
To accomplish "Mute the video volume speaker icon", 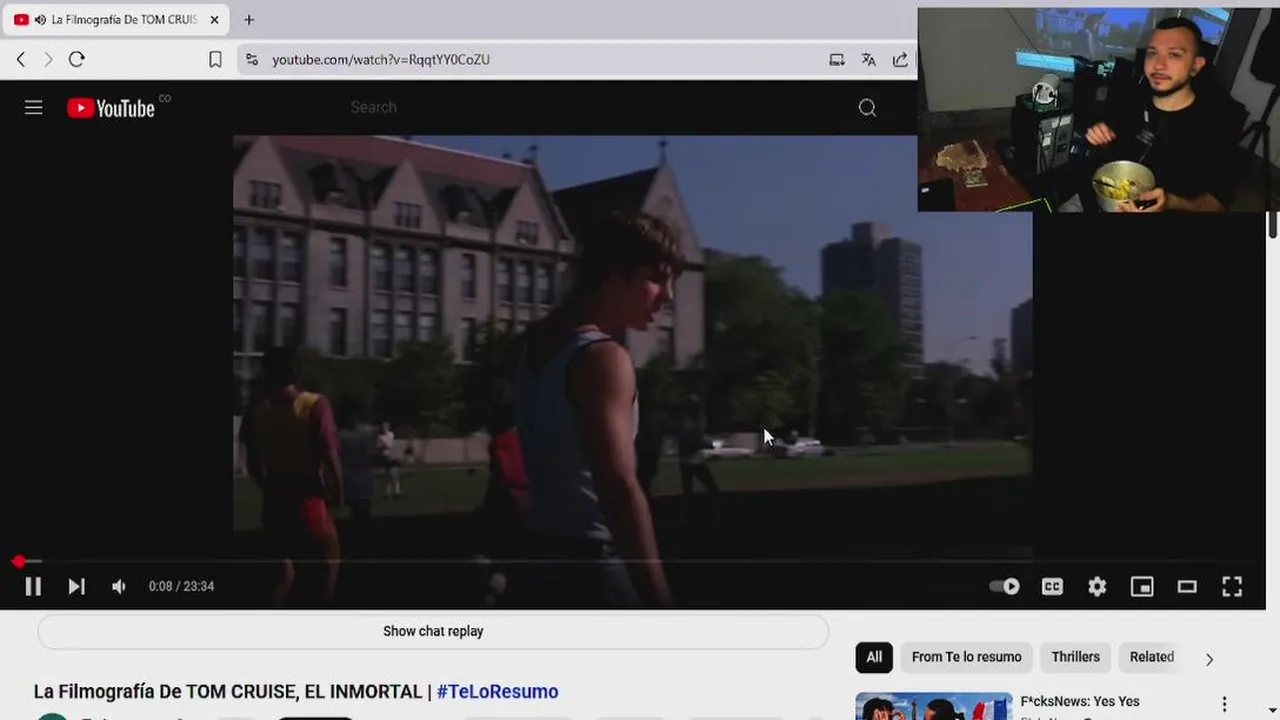I will pyautogui.click(x=119, y=587).
